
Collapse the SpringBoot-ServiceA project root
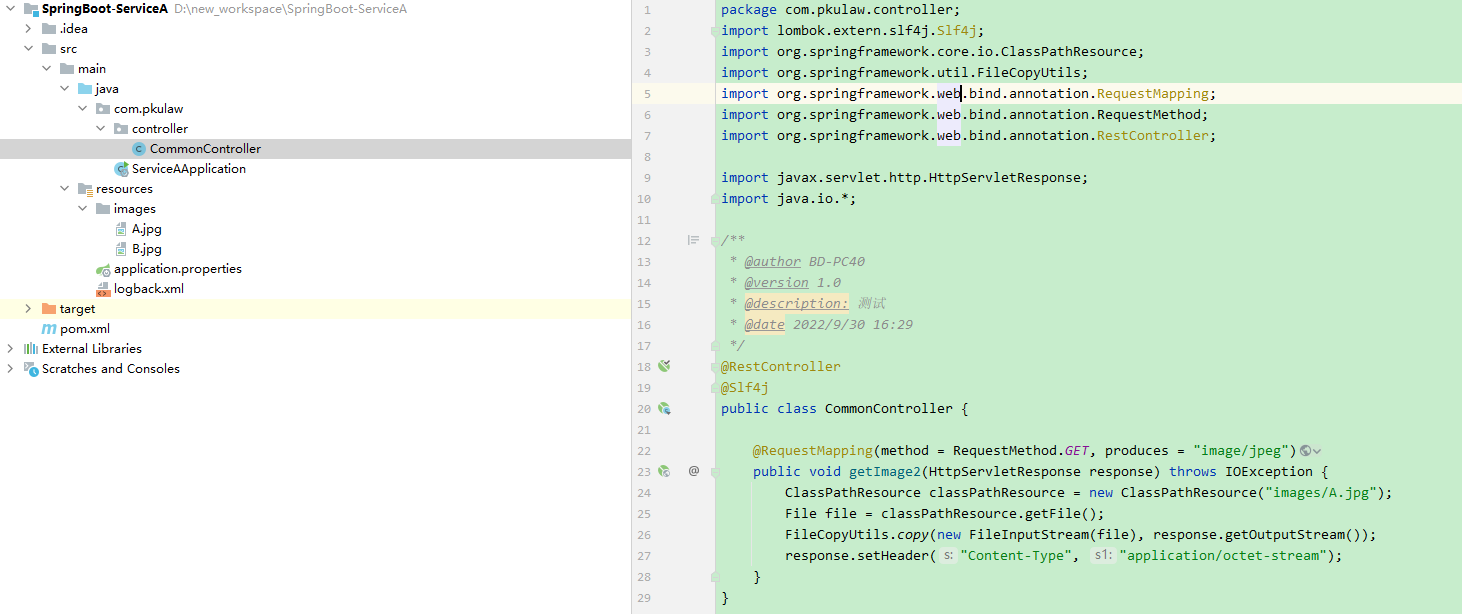[x=11, y=9]
